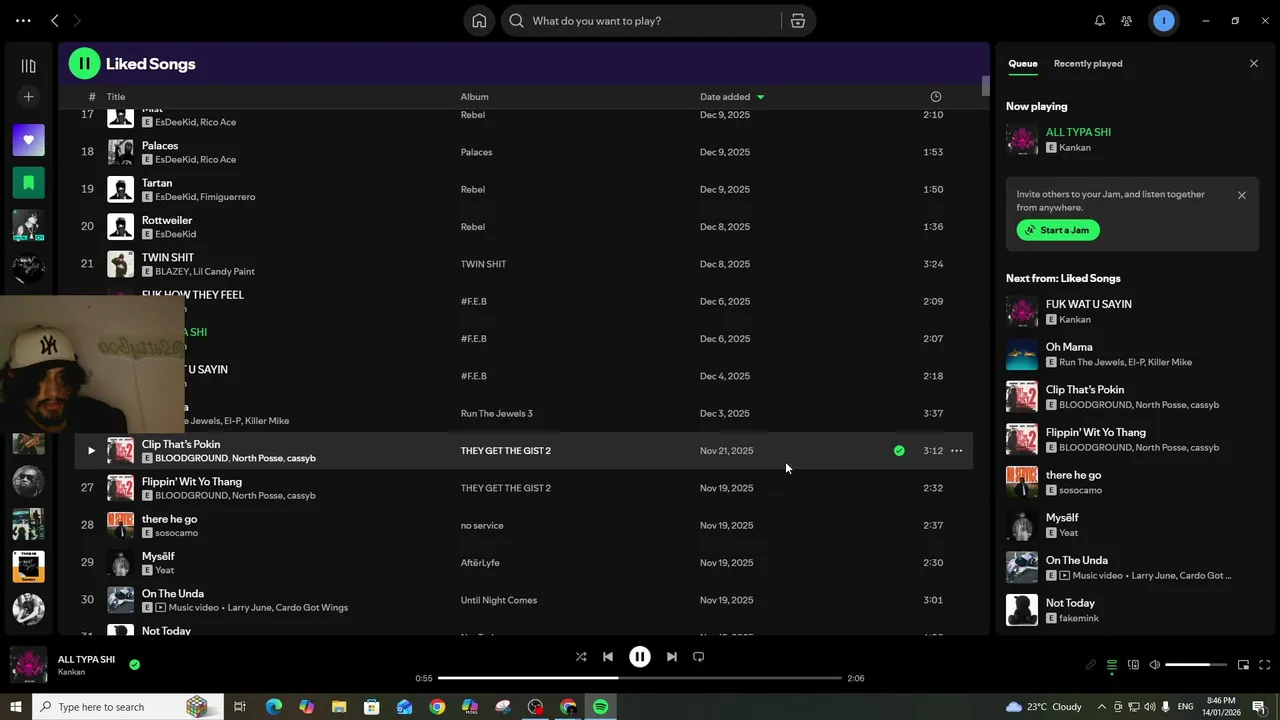Skip to the next track
The image size is (1280, 720).
pyautogui.click(x=672, y=657)
